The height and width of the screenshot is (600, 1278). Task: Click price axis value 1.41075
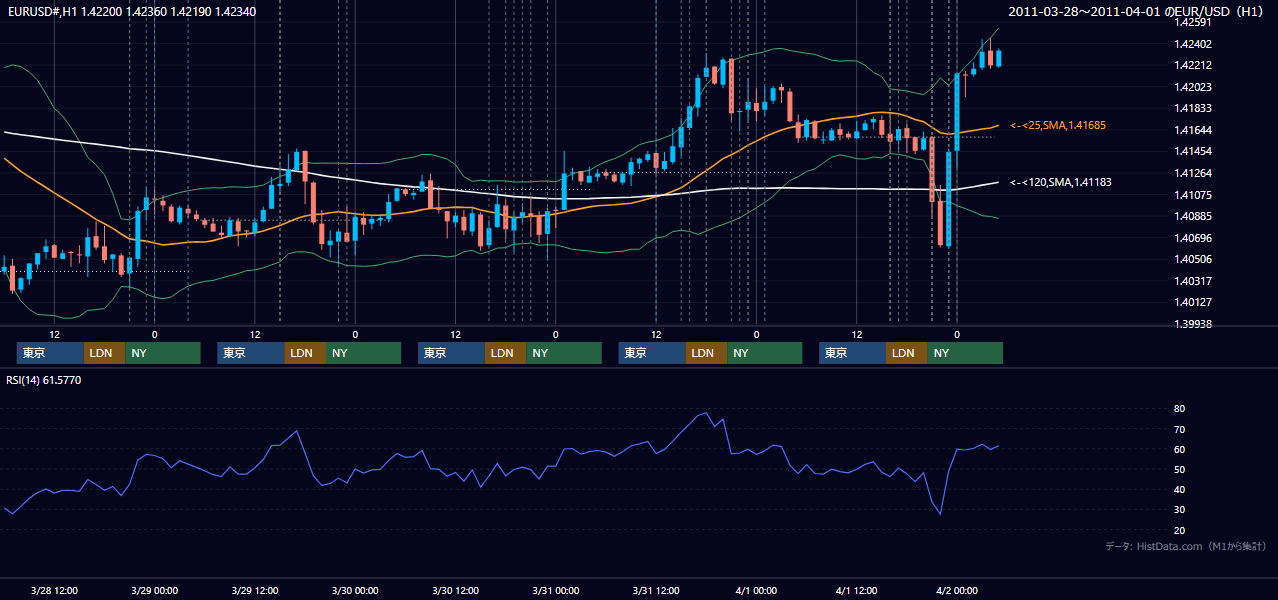click(1192, 195)
